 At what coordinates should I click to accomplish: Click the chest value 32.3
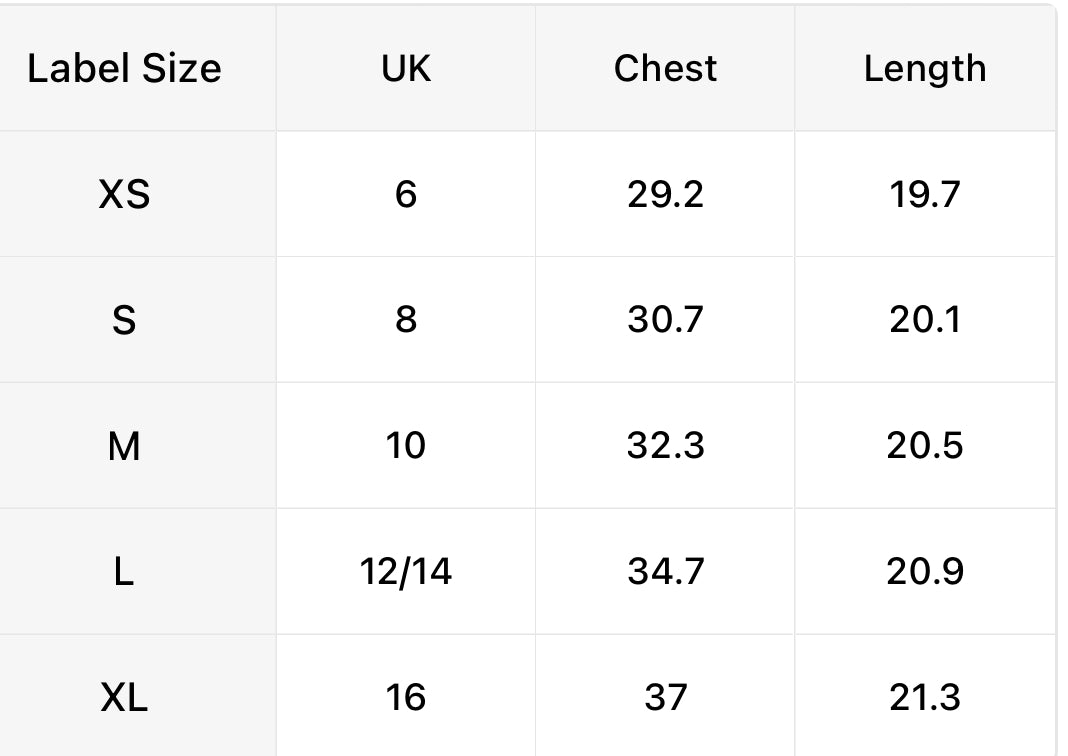pyautogui.click(x=665, y=446)
